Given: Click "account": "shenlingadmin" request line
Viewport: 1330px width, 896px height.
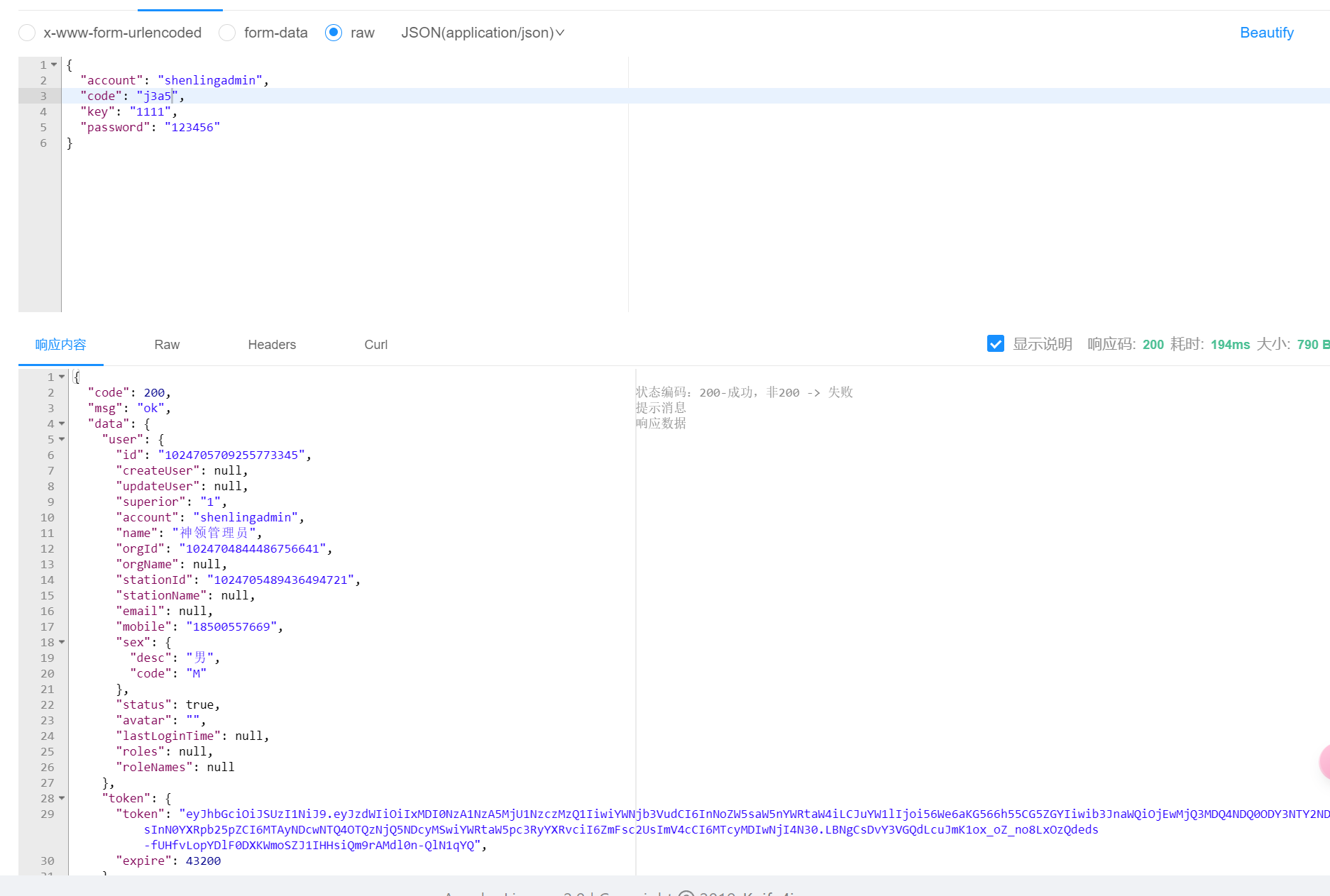Looking at the screenshot, I should (x=175, y=80).
